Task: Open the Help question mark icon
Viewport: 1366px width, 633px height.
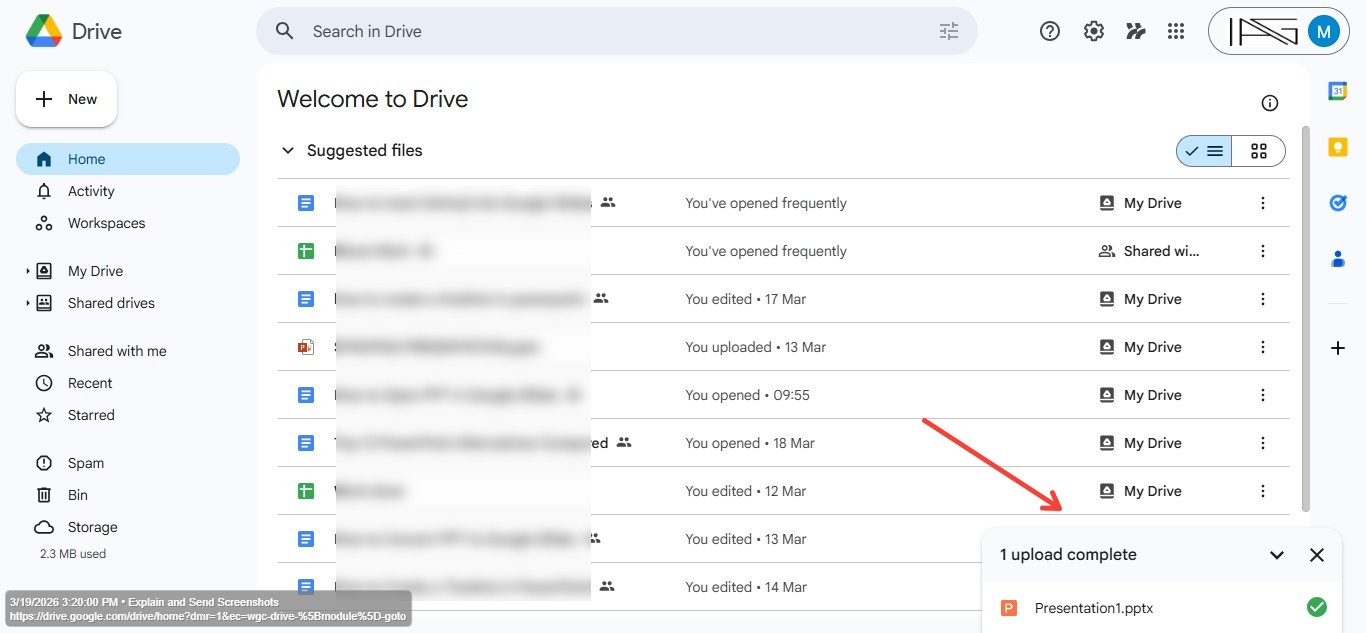Action: (1050, 31)
